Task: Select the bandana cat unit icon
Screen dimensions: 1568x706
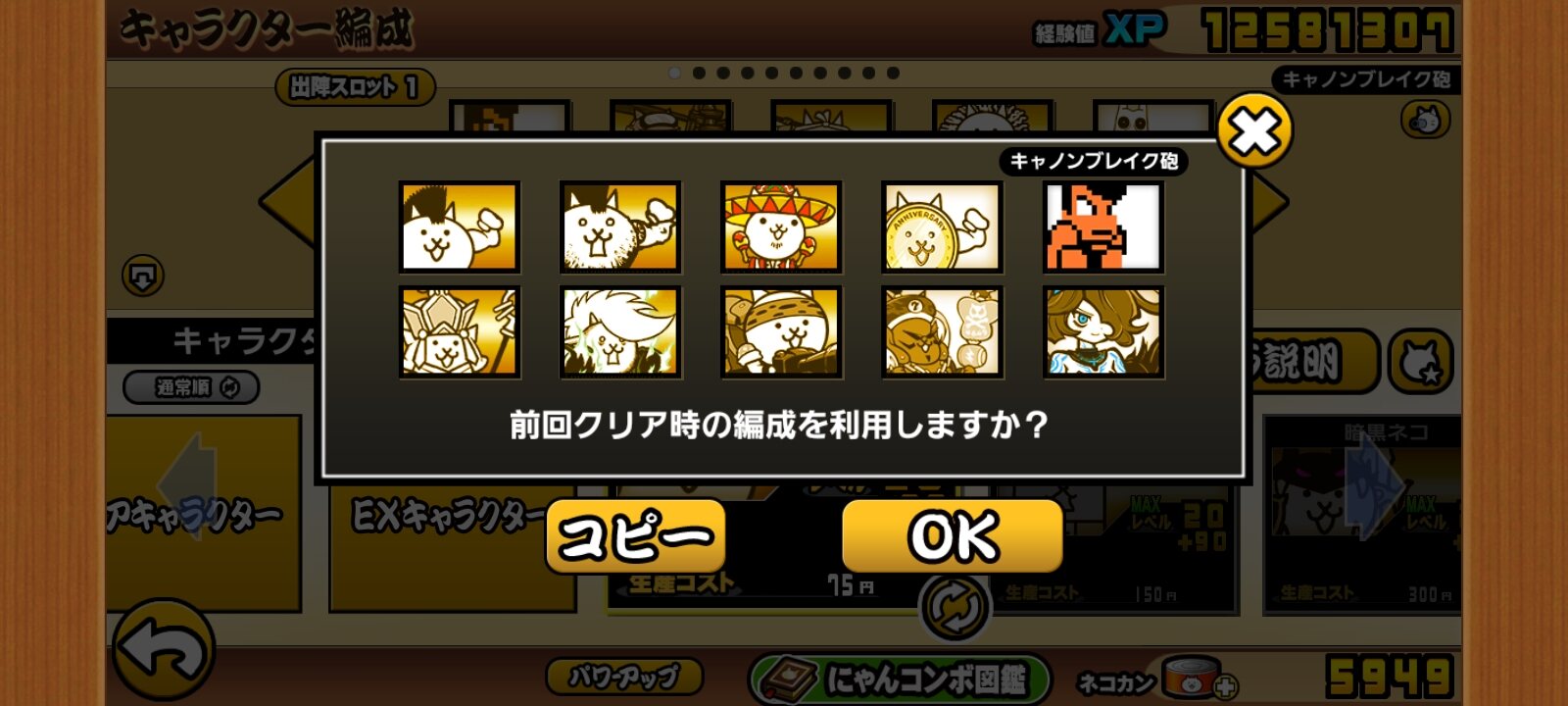Action: click(780, 332)
